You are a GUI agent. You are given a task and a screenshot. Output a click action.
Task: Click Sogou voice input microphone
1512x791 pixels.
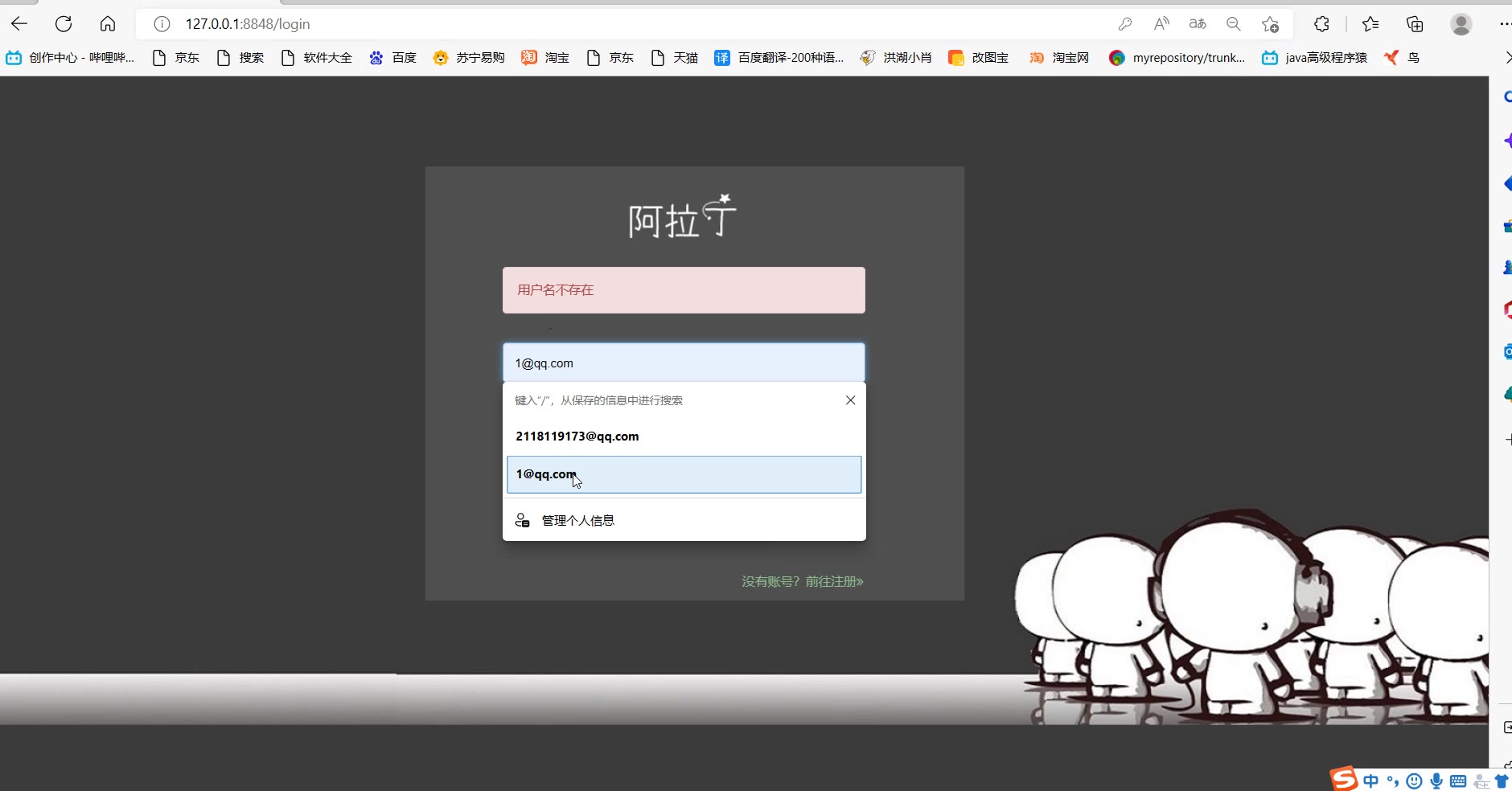pyautogui.click(x=1436, y=781)
